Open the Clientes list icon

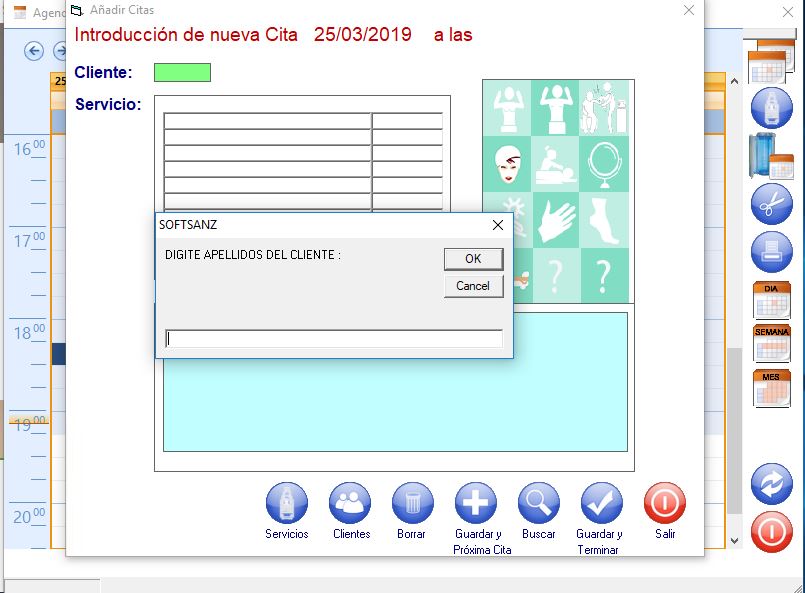pos(350,503)
